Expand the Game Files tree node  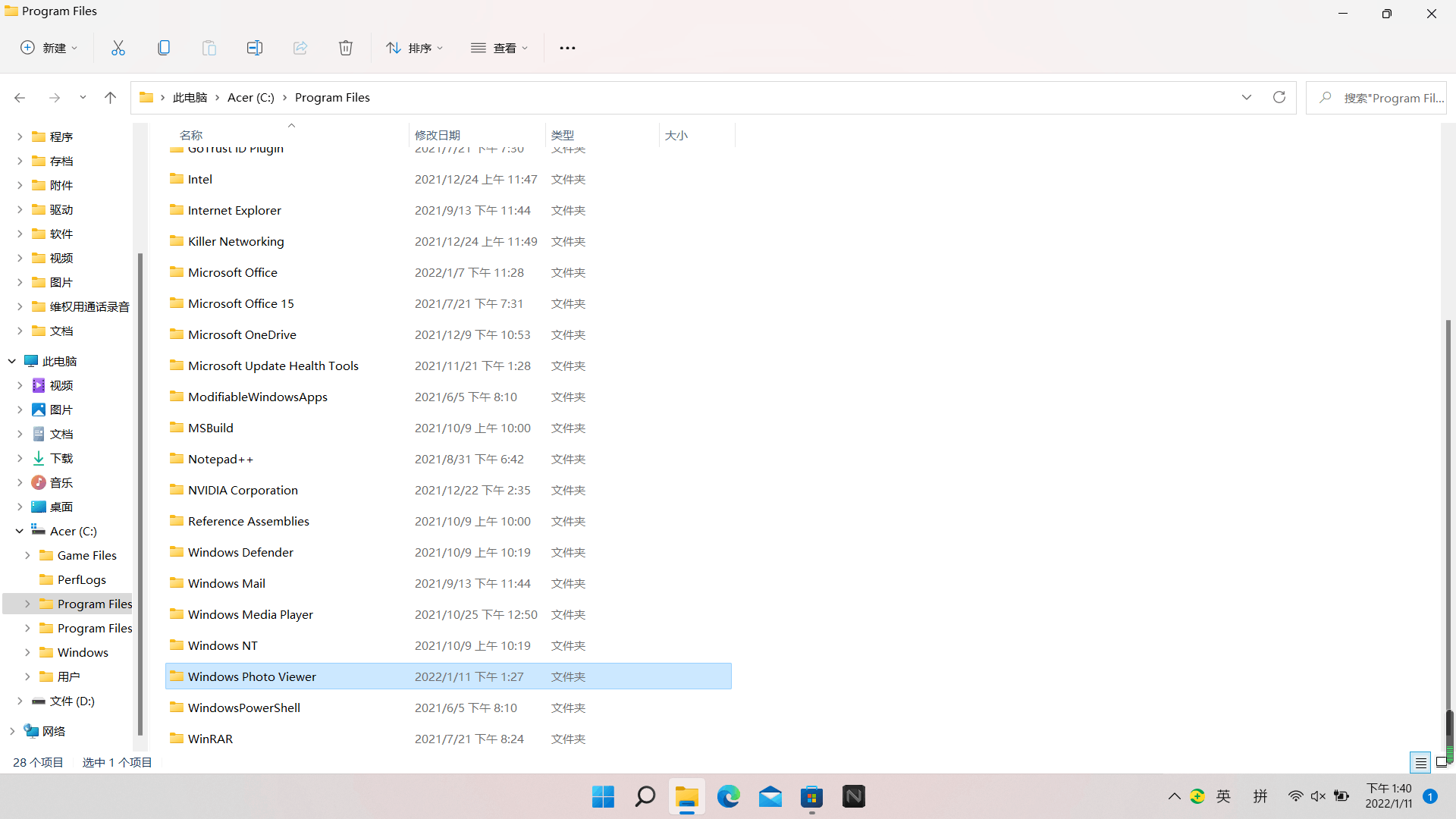click(x=27, y=555)
